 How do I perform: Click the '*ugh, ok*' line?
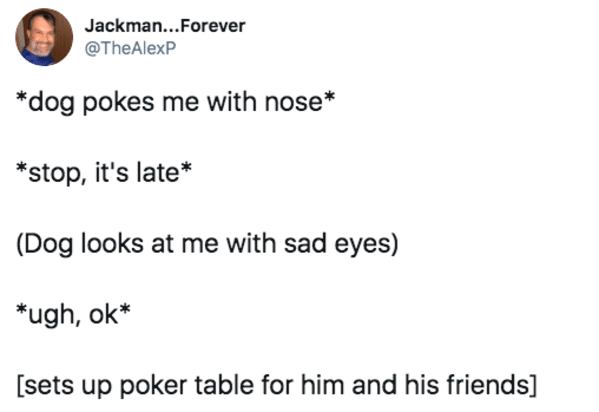click(x=73, y=315)
